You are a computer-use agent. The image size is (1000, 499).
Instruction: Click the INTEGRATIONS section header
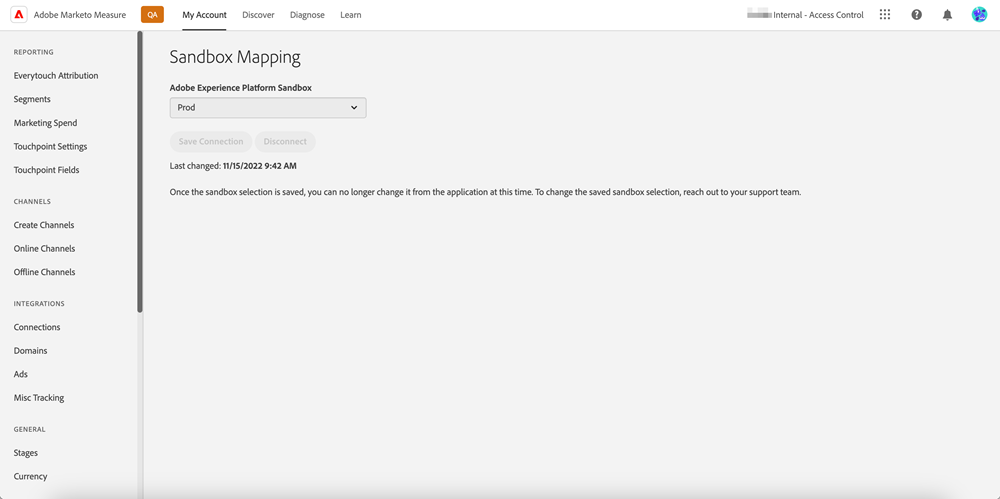[39, 304]
